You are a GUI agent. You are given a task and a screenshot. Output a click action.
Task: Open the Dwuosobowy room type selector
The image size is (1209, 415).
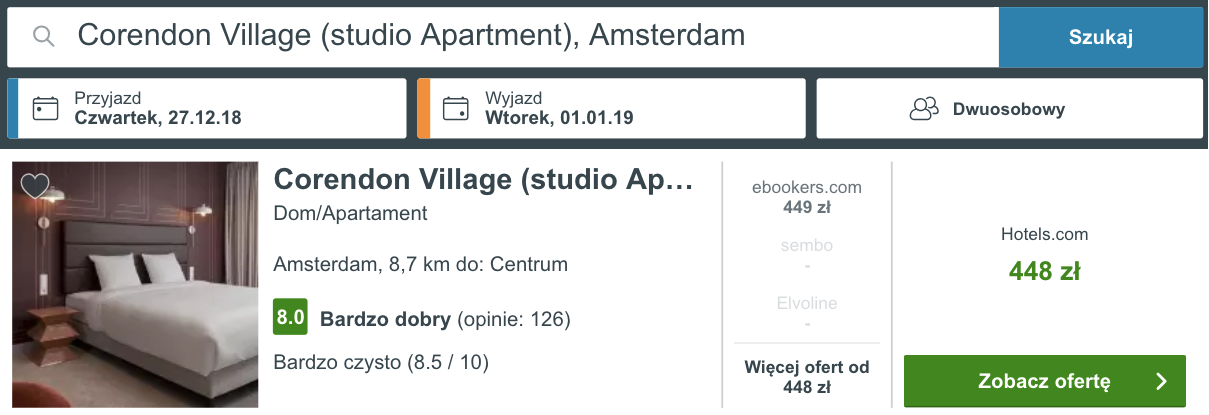[x=1008, y=109]
